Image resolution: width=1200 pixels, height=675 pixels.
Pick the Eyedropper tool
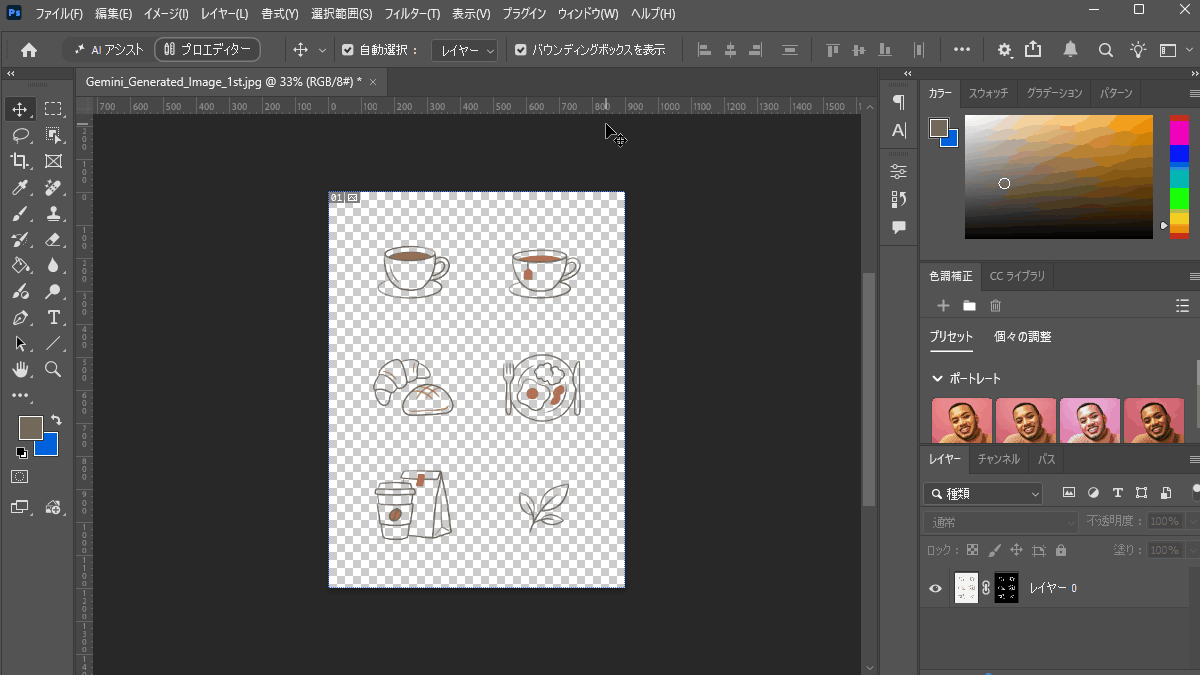pyautogui.click(x=20, y=187)
